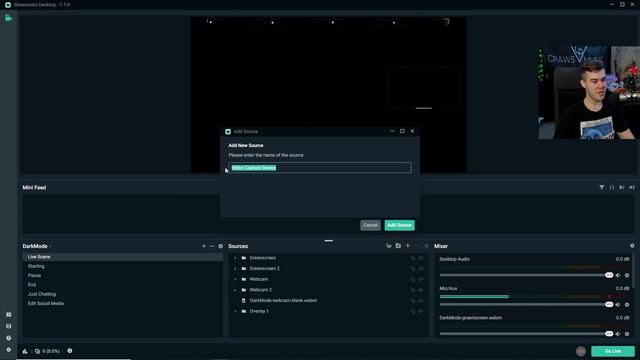Open performance stats chart icon in status bar
The image size is (640, 360).
(x=25, y=351)
